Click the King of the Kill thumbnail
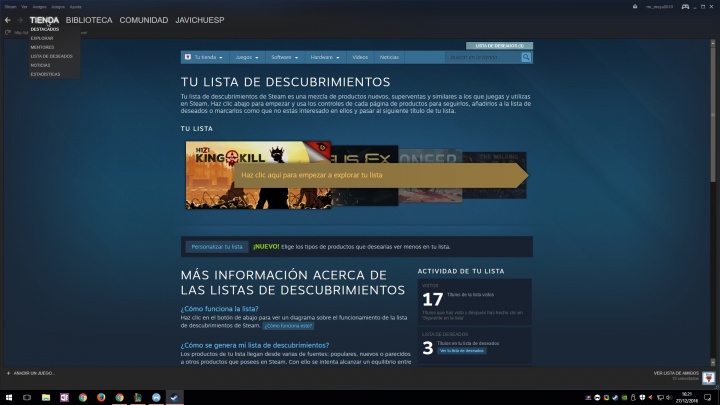Image resolution: width=720 pixels, height=405 pixels. coord(258,175)
